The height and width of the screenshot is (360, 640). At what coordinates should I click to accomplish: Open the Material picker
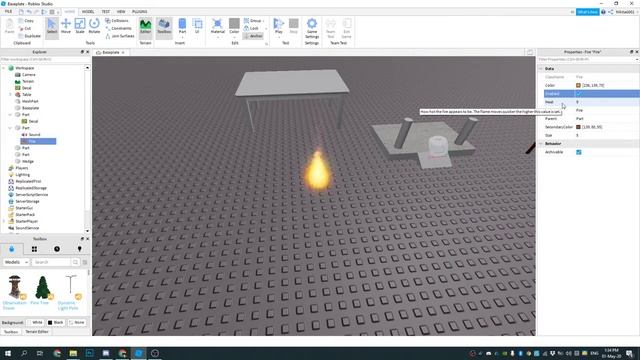pyautogui.click(x=218, y=26)
